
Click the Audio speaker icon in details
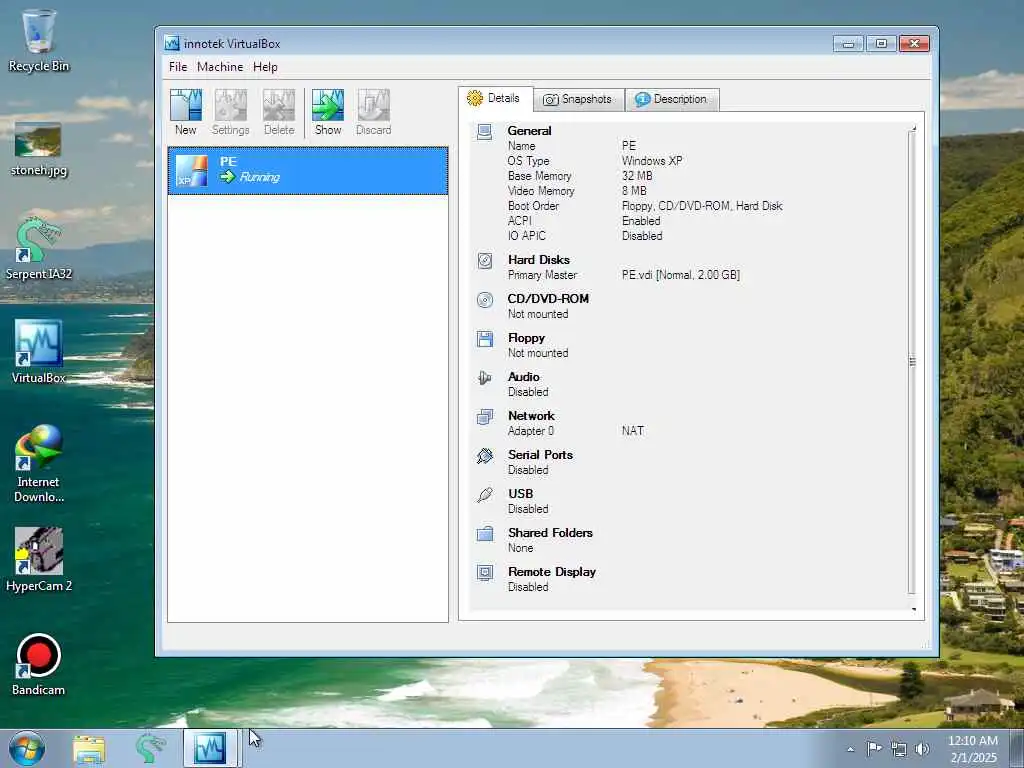[x=485, y=377]
